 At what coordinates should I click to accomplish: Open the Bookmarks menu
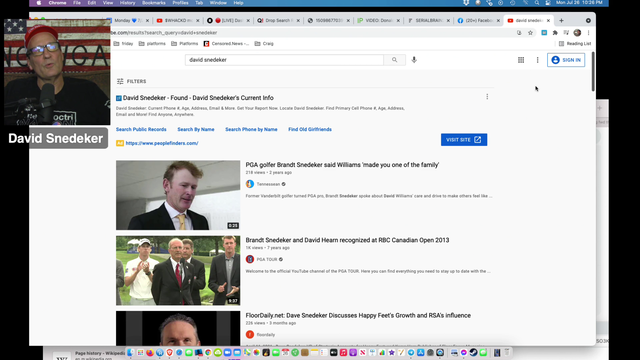tap(153, 3)
